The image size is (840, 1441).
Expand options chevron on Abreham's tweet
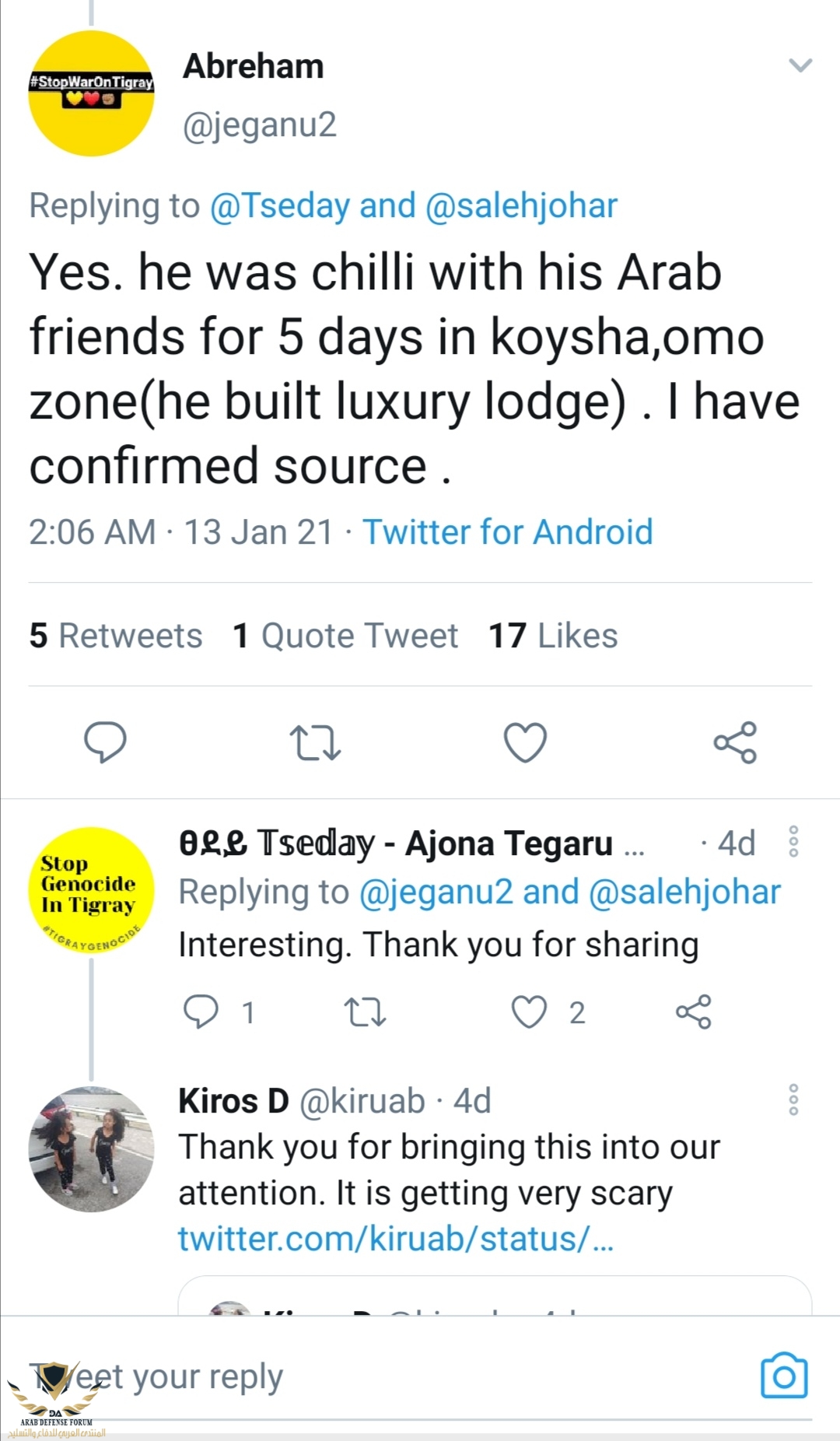[800, 65]
